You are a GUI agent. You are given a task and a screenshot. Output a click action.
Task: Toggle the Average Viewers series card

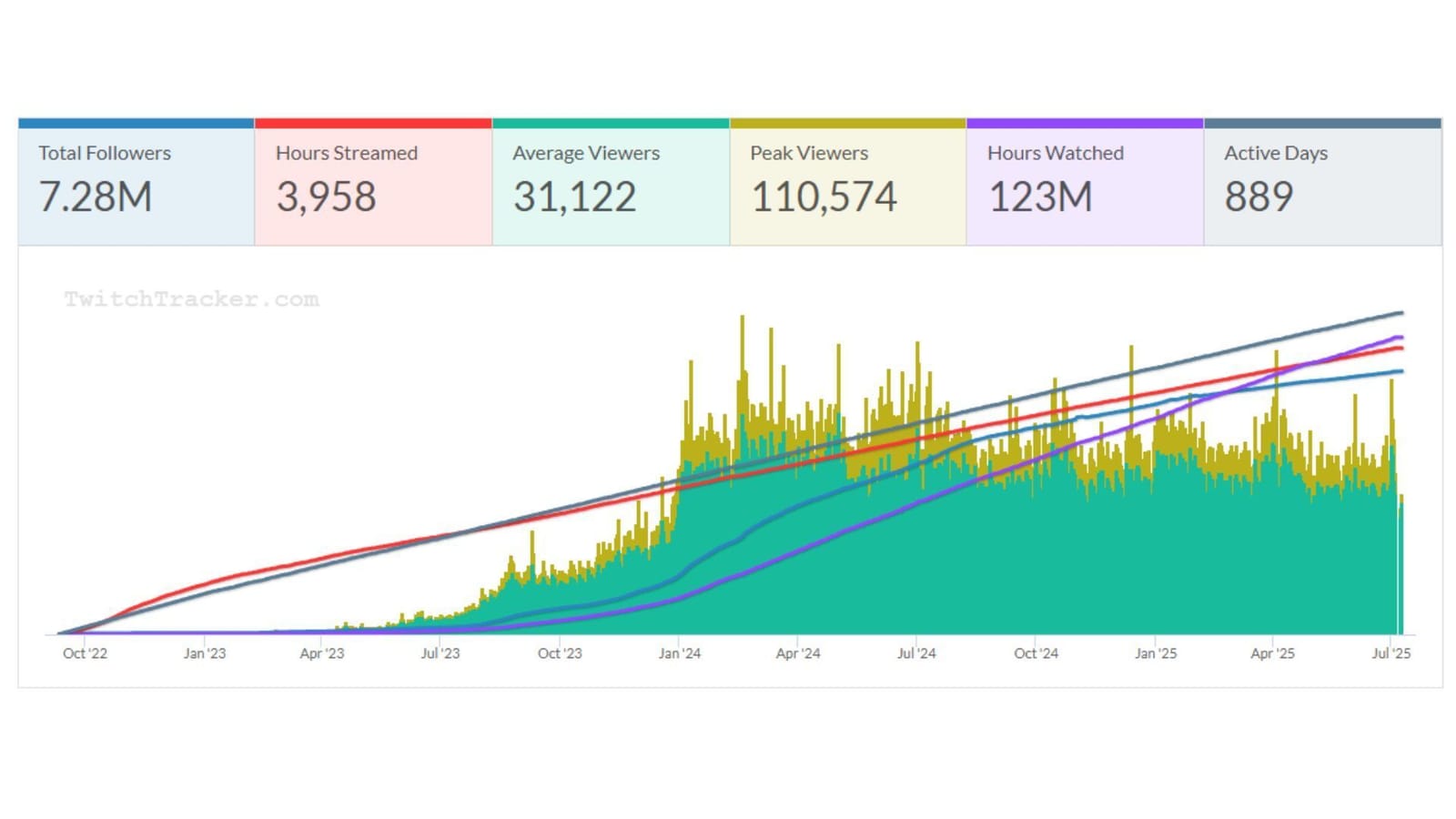tap(611, 183)
